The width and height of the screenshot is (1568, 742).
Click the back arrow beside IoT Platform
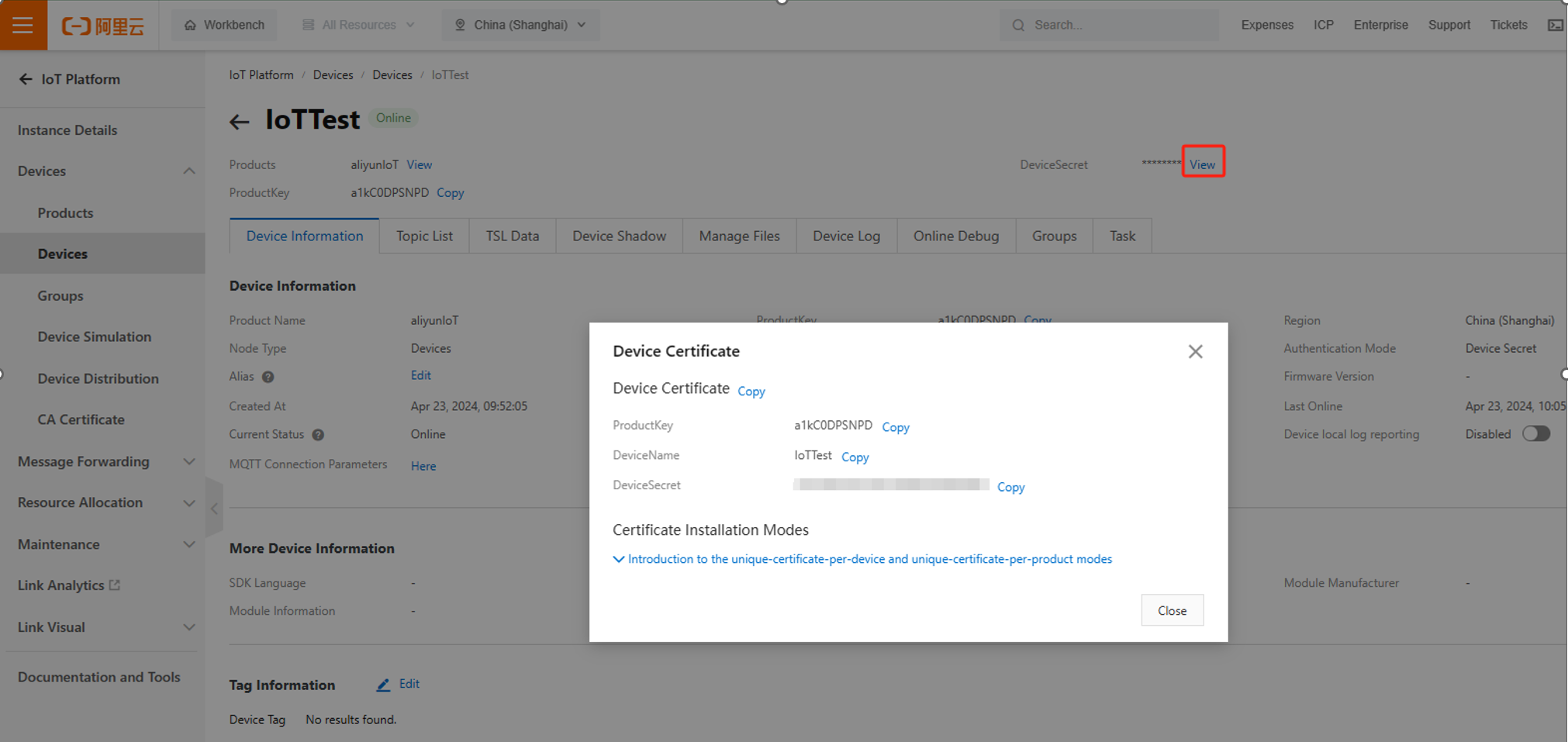[26, 79]
